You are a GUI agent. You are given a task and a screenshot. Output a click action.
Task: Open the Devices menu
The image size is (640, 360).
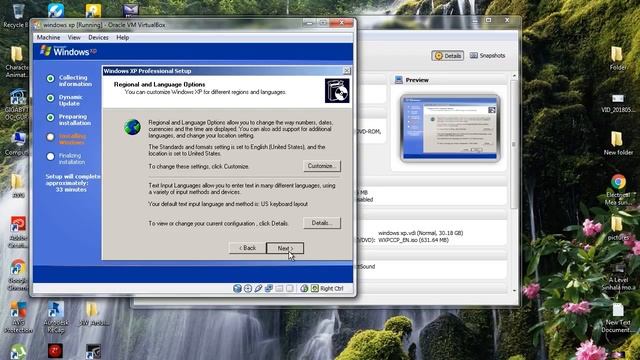(98, 38)
